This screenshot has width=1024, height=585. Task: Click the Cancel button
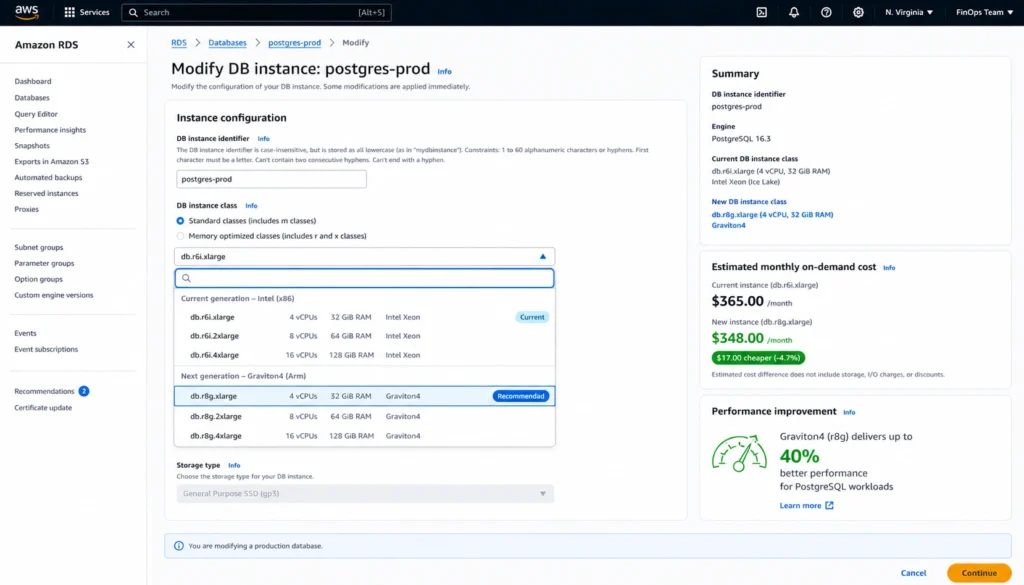913,573
